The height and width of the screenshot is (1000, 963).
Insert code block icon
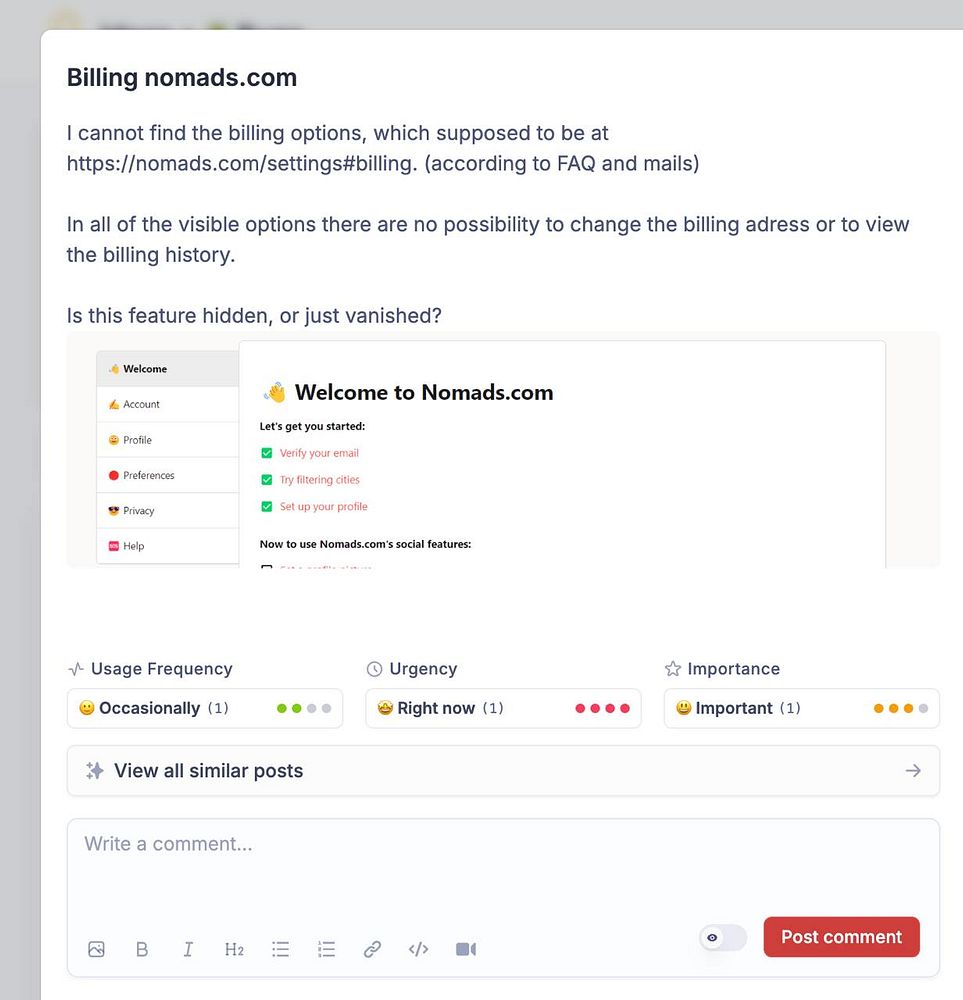tap(419, 949)
